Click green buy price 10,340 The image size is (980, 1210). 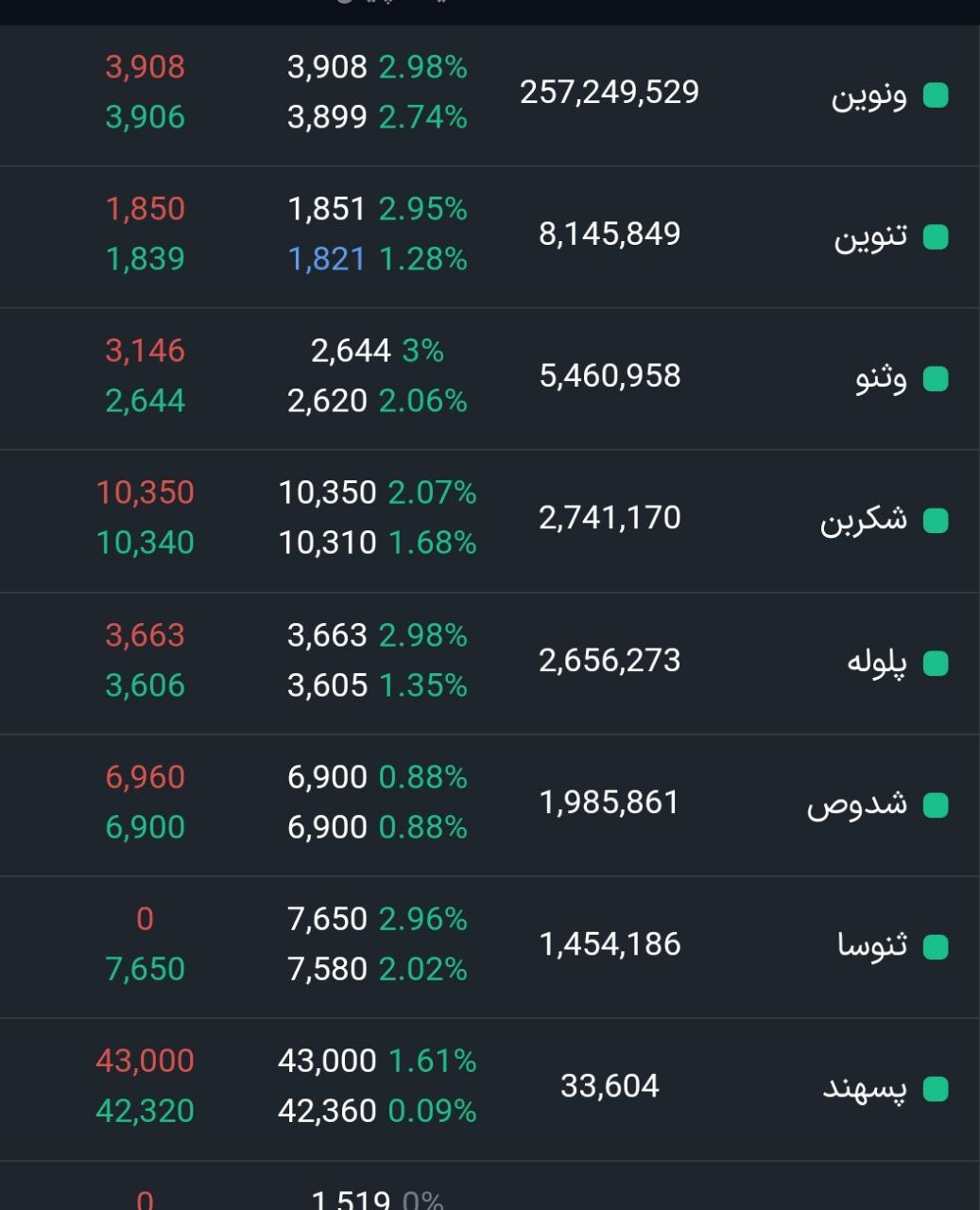click(145, 543)
